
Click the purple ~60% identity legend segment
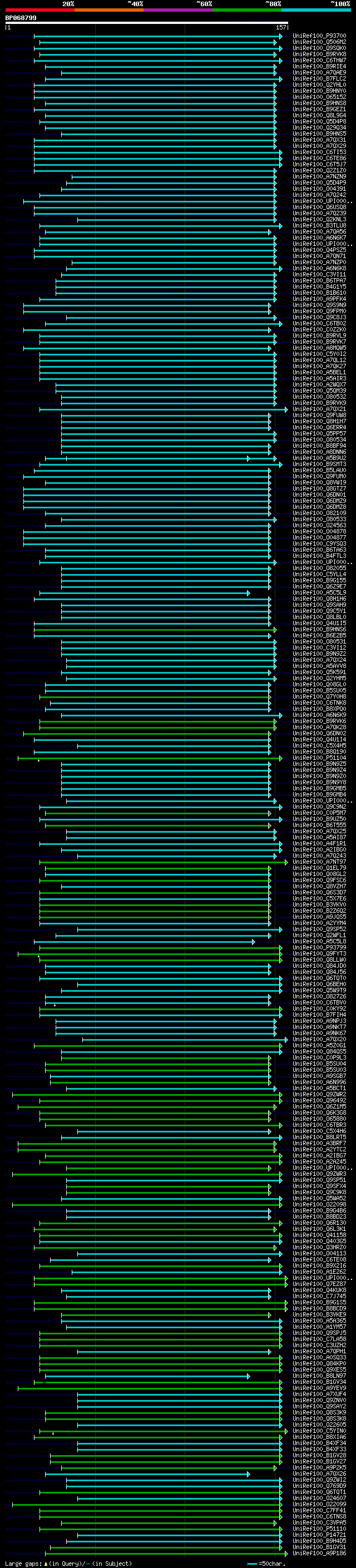click(x=177, y=10)
